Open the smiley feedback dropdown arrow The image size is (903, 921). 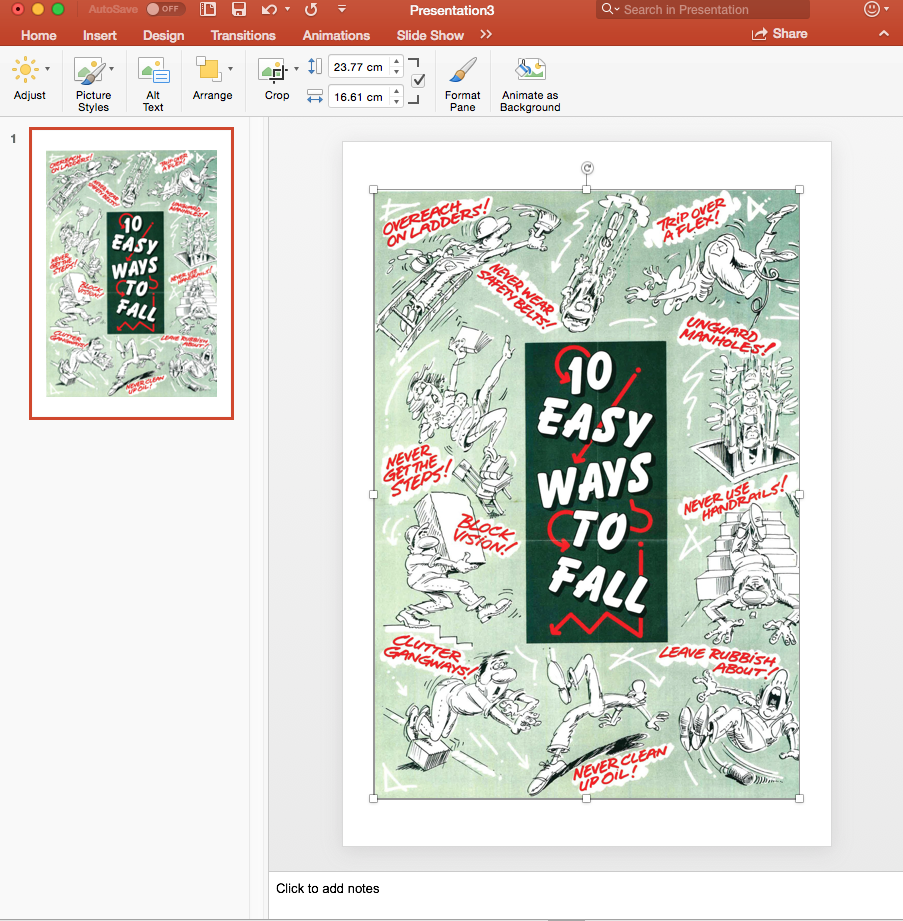(887, 9)
